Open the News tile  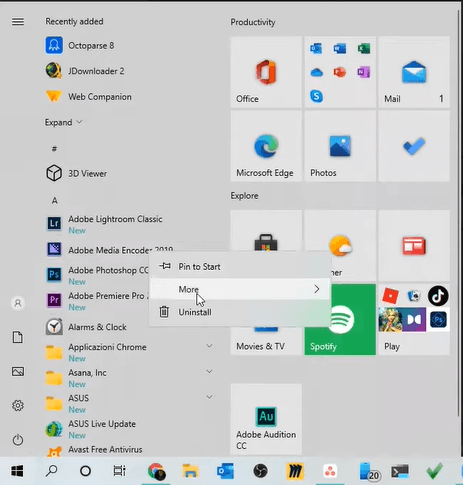(414, 245)
